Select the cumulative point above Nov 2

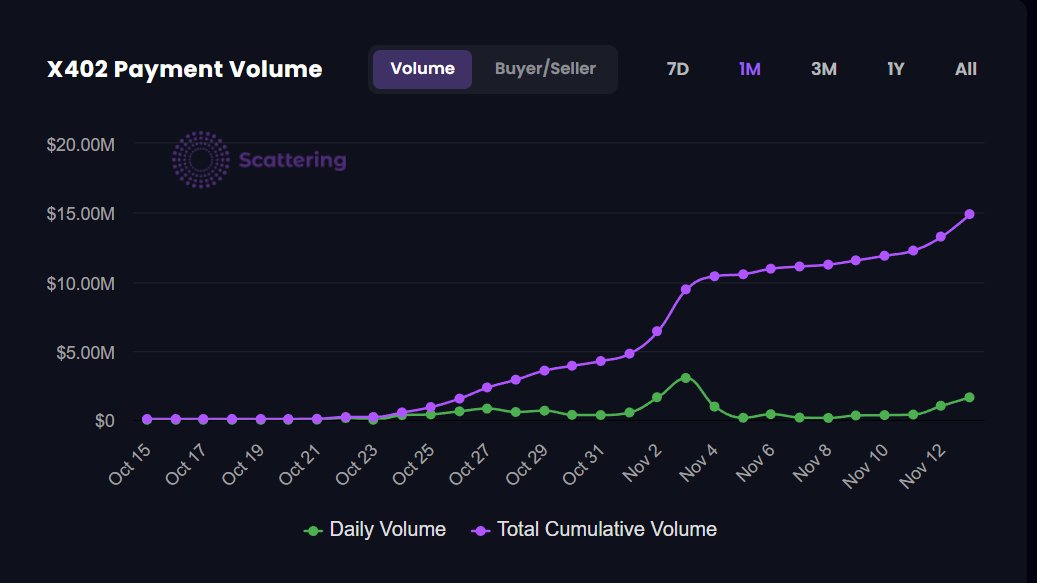tap(656, 329)
